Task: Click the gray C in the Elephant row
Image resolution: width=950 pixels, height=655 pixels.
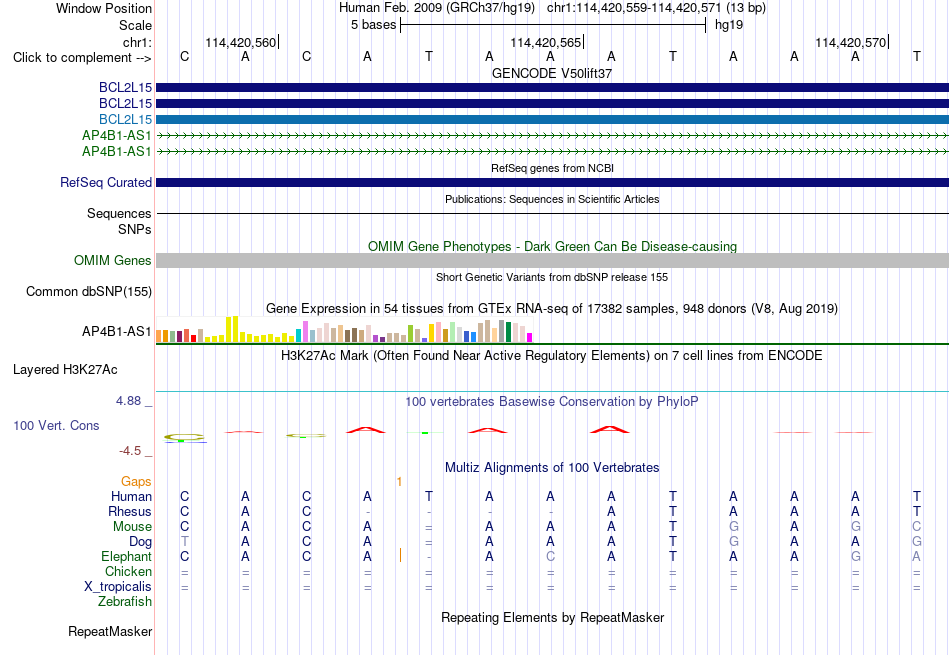Action: tap(550, 557)
